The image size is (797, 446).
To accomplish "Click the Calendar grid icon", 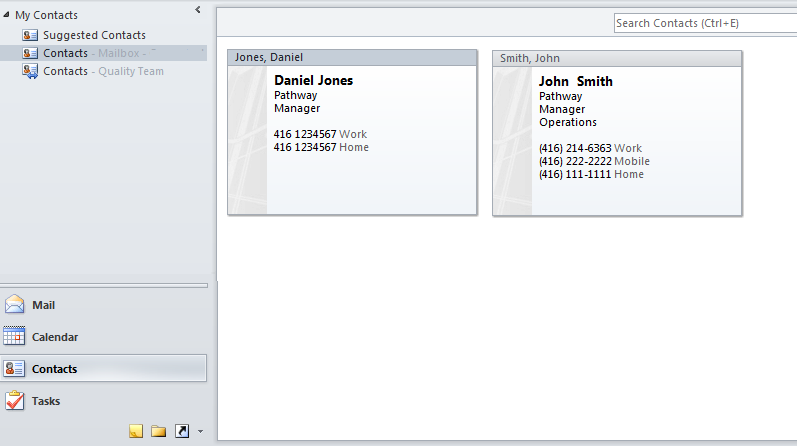I will (x=14, y=336).
